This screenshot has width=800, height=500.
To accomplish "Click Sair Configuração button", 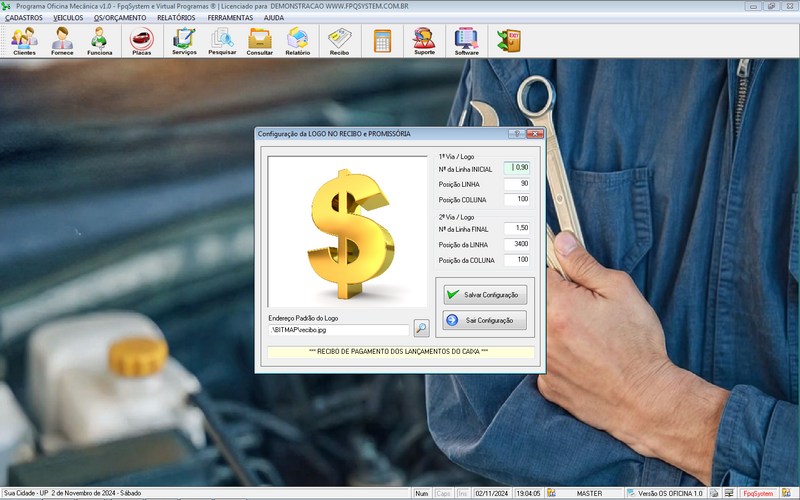I will click(x=485, y=320).
